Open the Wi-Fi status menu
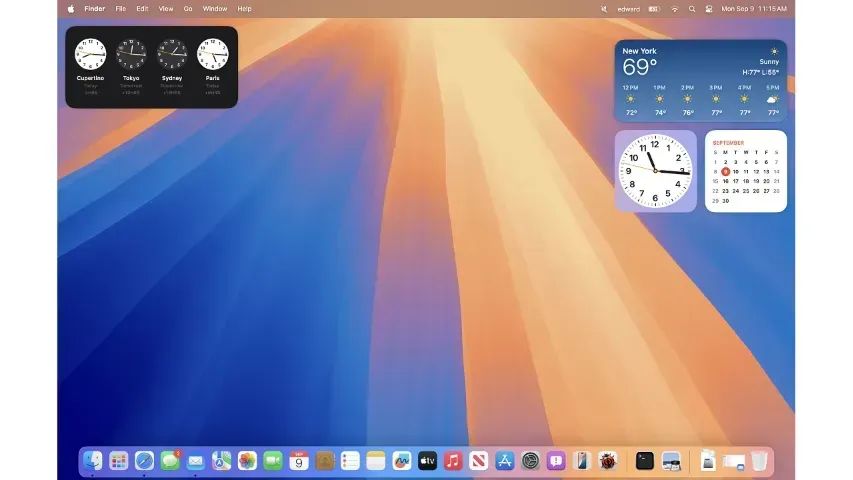The height and width of the screenshot is (480, 853). [x=674, y=8]
